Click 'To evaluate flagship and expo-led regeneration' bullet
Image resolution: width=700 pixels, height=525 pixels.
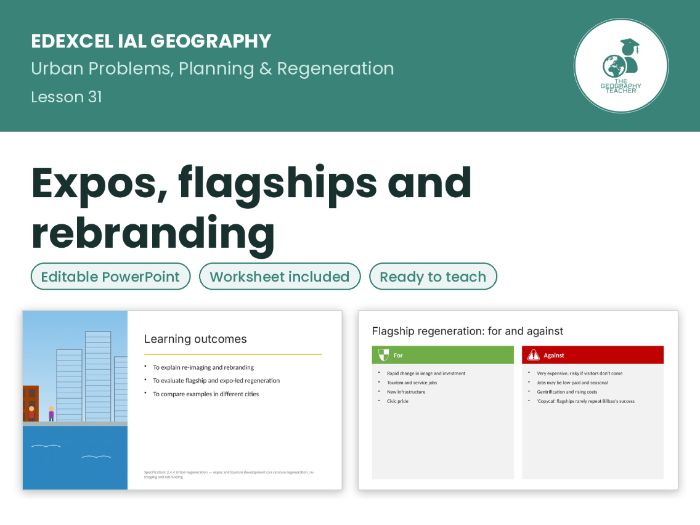[217, 381]
